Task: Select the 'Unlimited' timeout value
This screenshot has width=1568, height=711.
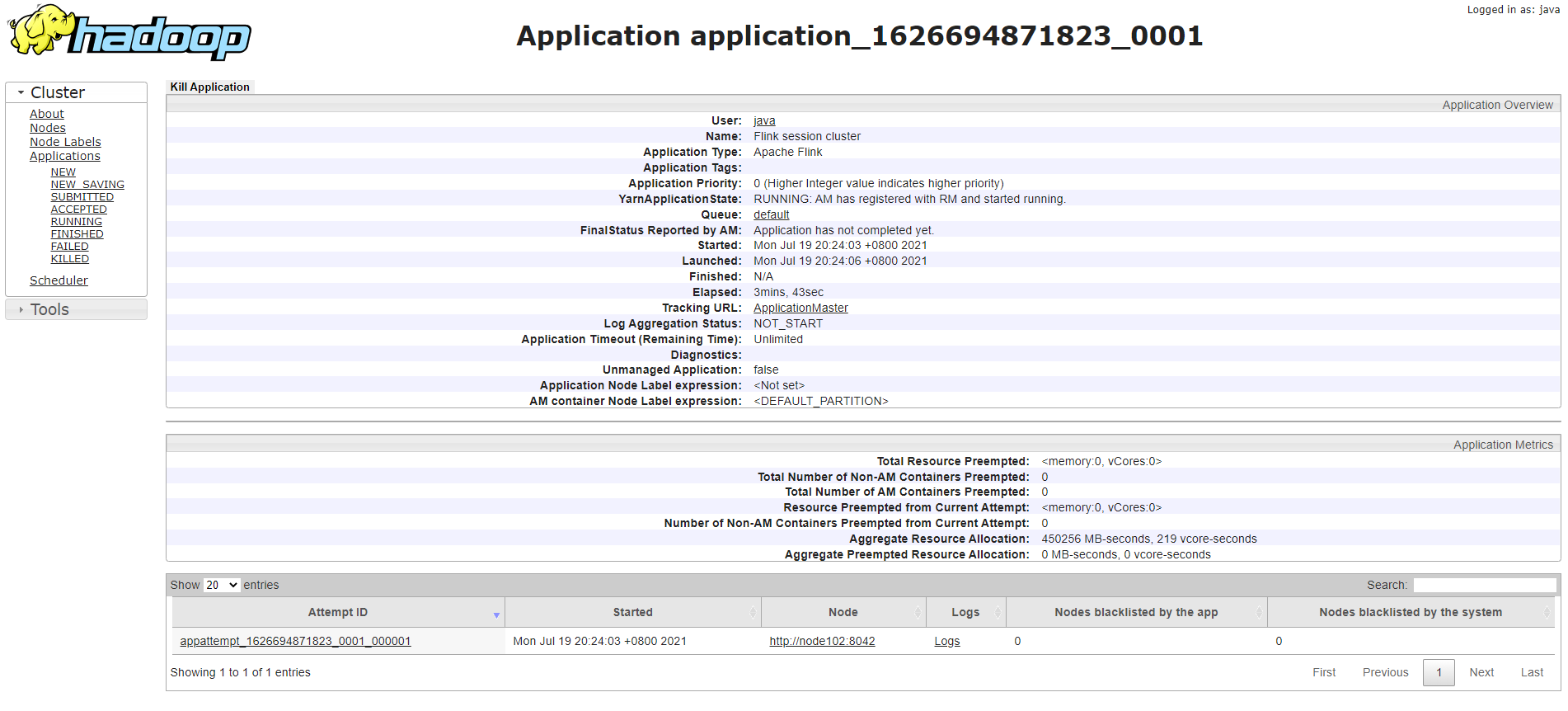Action: click(777, 339)
